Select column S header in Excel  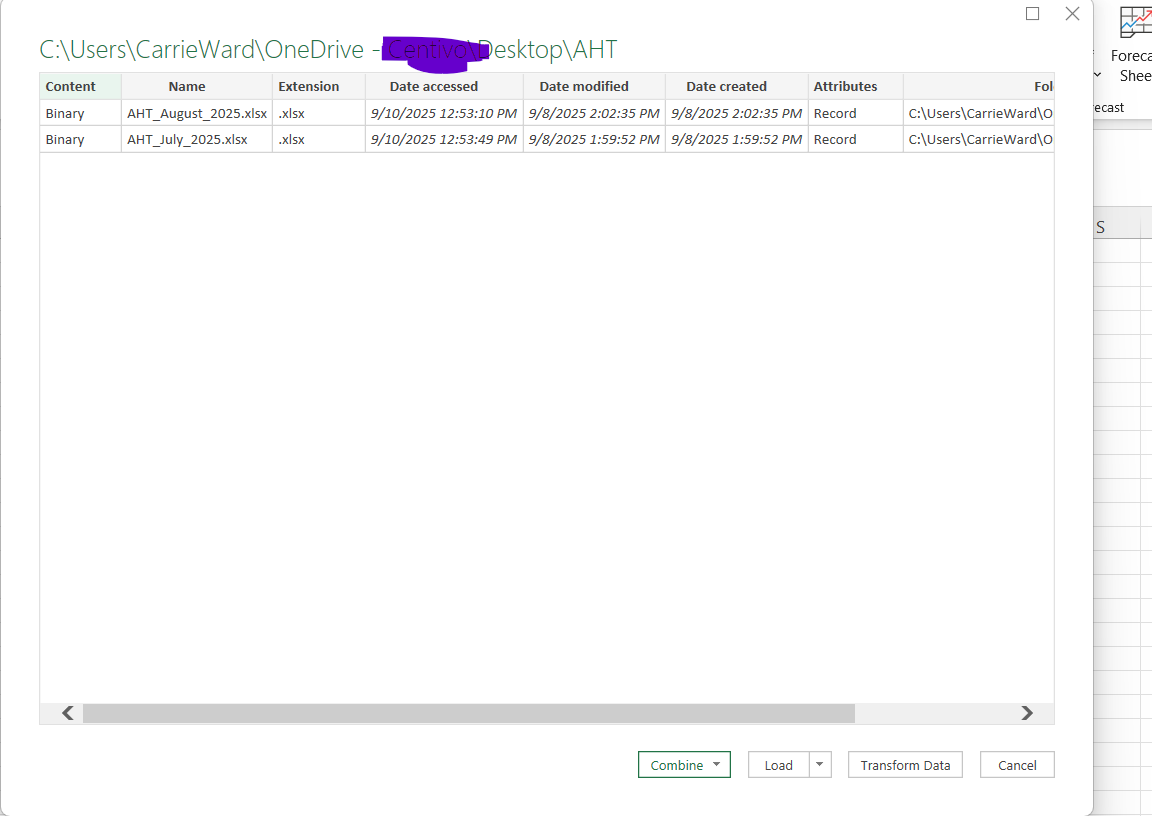1117,228
